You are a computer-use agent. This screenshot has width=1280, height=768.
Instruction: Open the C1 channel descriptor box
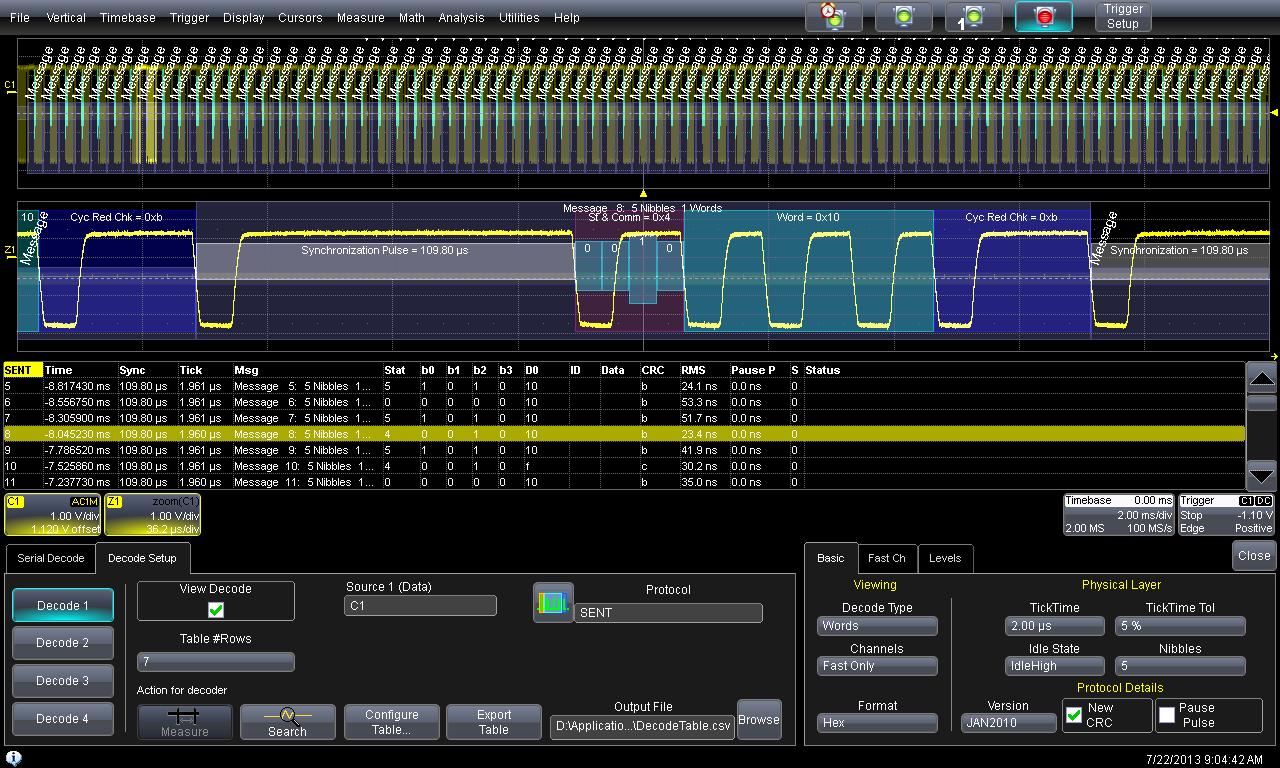coord(53,514)
